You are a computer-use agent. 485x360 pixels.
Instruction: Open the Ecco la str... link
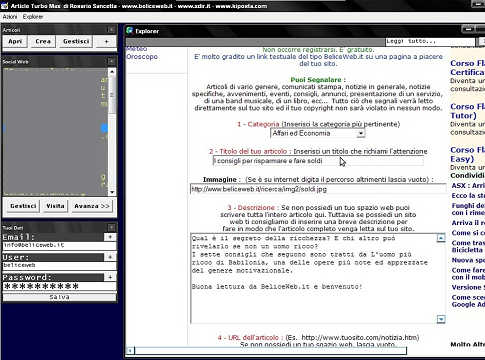click(x=468, y=196)
